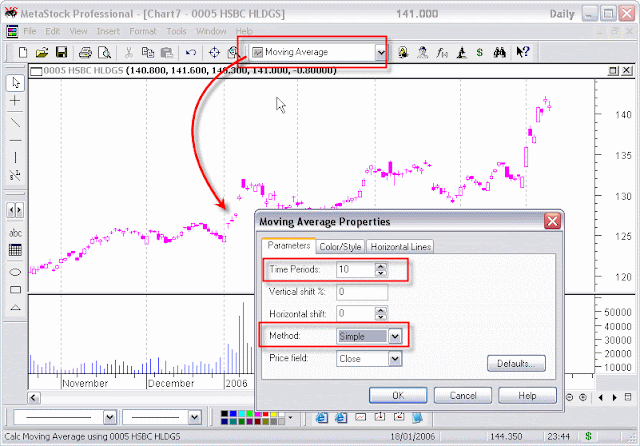
Task: Copy using the toolbar copy icon
Action: [147, 52]
